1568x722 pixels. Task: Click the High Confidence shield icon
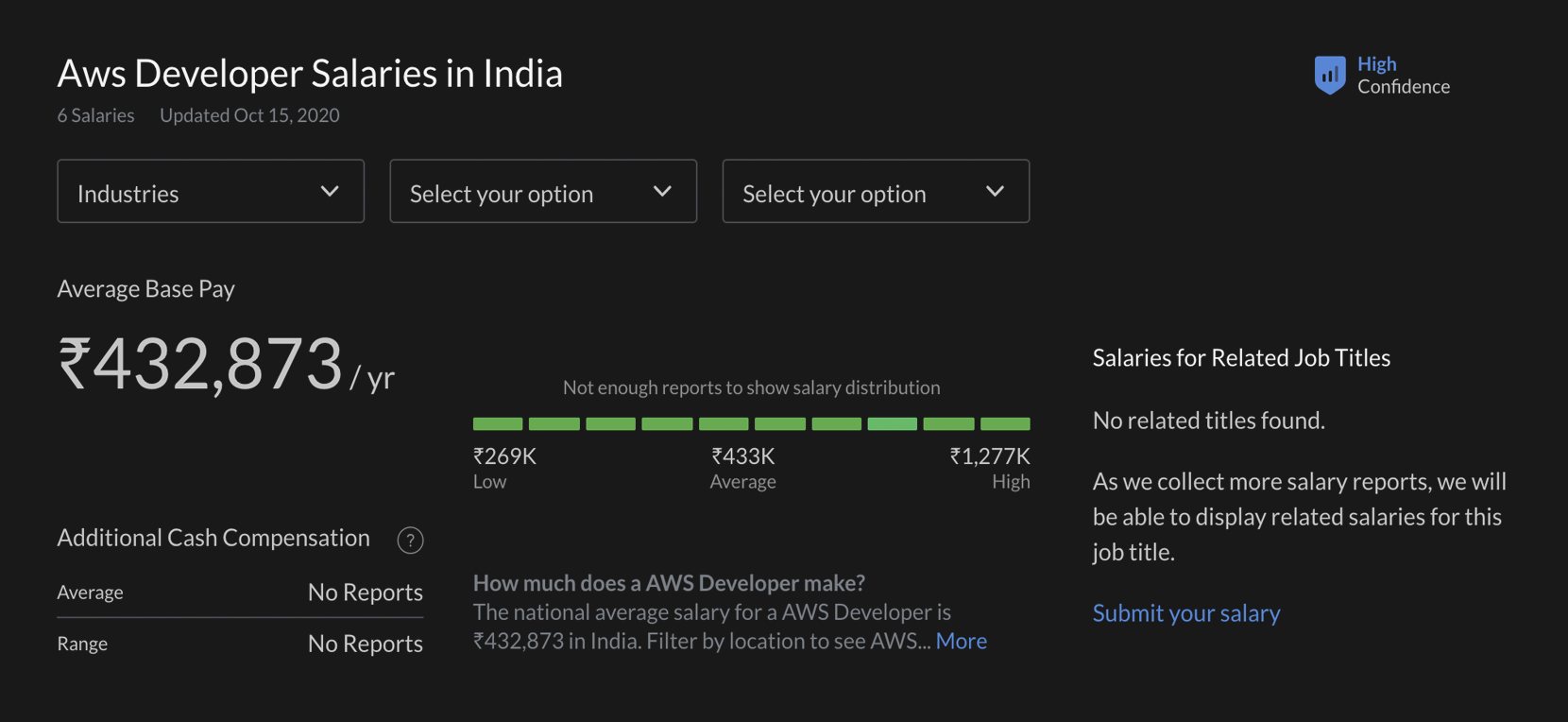pyautogui.click(x=1330, y=75)
